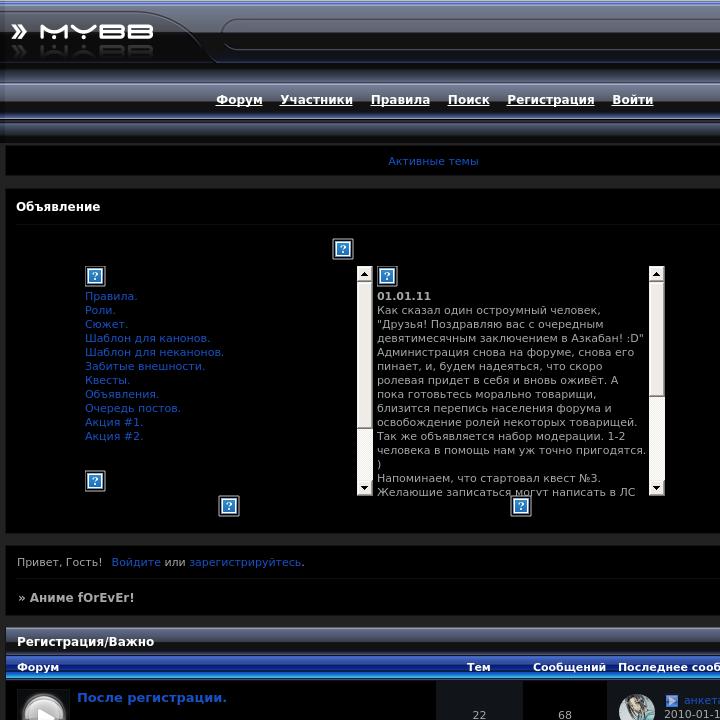720x720 pixels.
Task: Open the Правила. link in announcement list
Action: coord(111,296)
